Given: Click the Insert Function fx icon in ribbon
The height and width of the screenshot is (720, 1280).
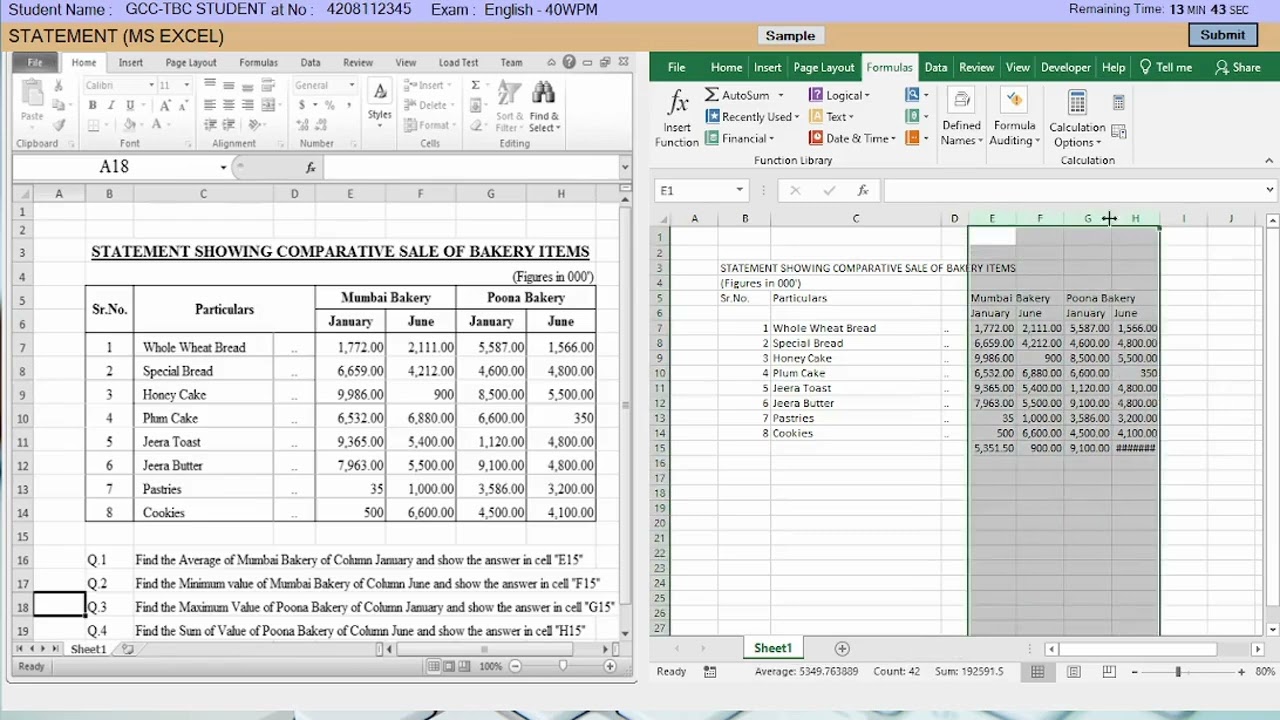Looking at the screenshot, I should 677,102.
